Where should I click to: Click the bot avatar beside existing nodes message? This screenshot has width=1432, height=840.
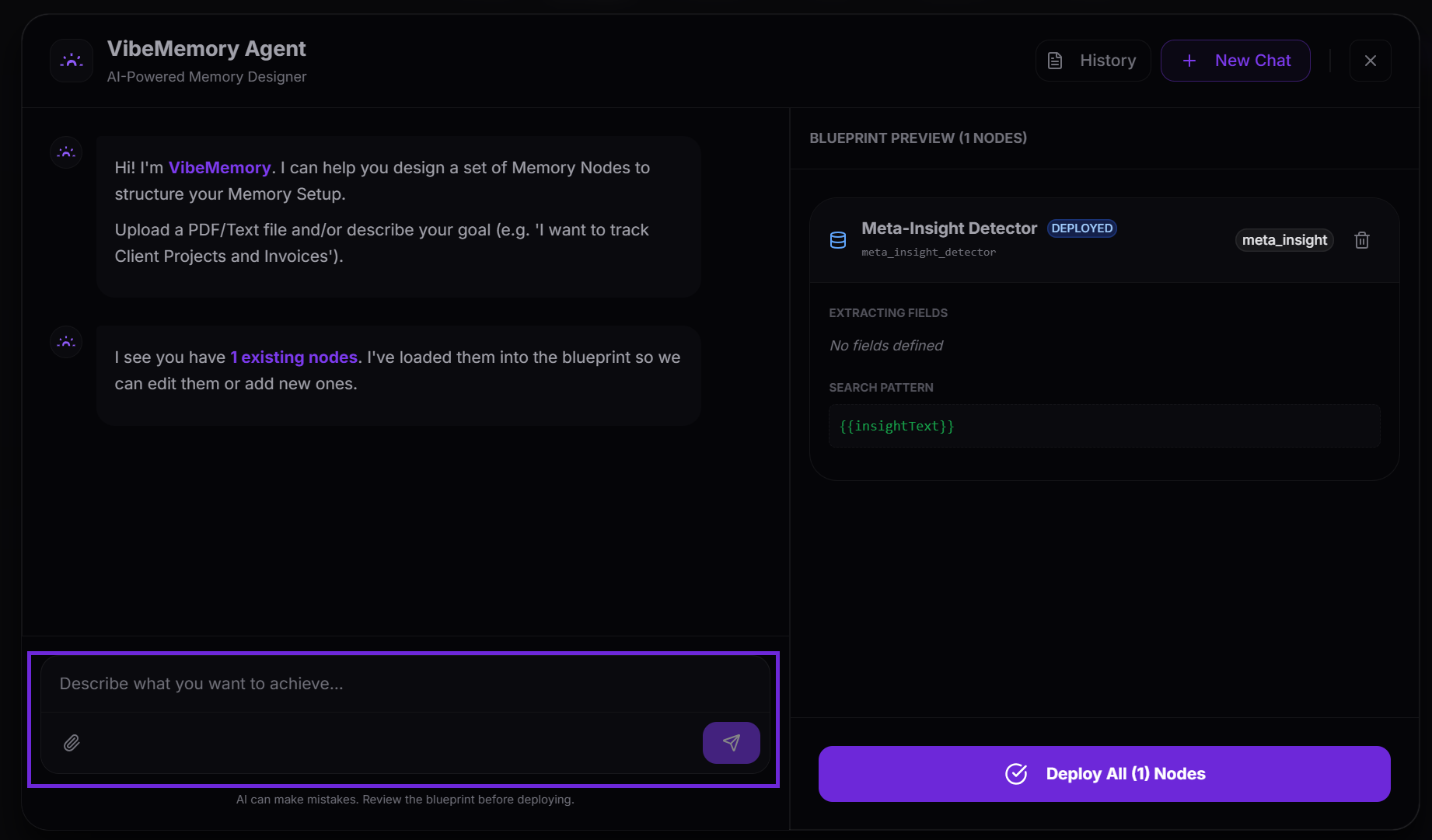(66, 342)
